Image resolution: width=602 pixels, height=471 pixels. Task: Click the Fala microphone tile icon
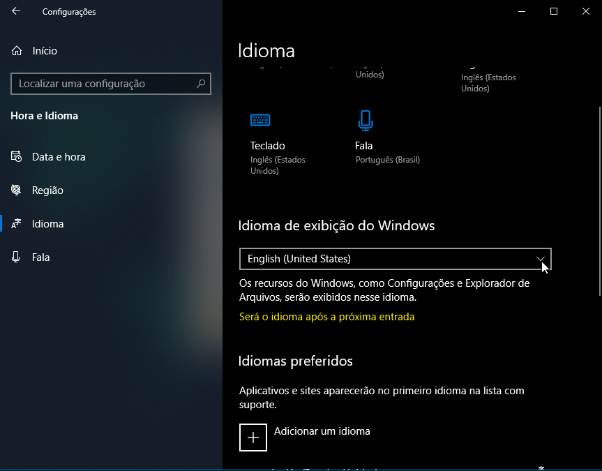[x=365, y=121]
